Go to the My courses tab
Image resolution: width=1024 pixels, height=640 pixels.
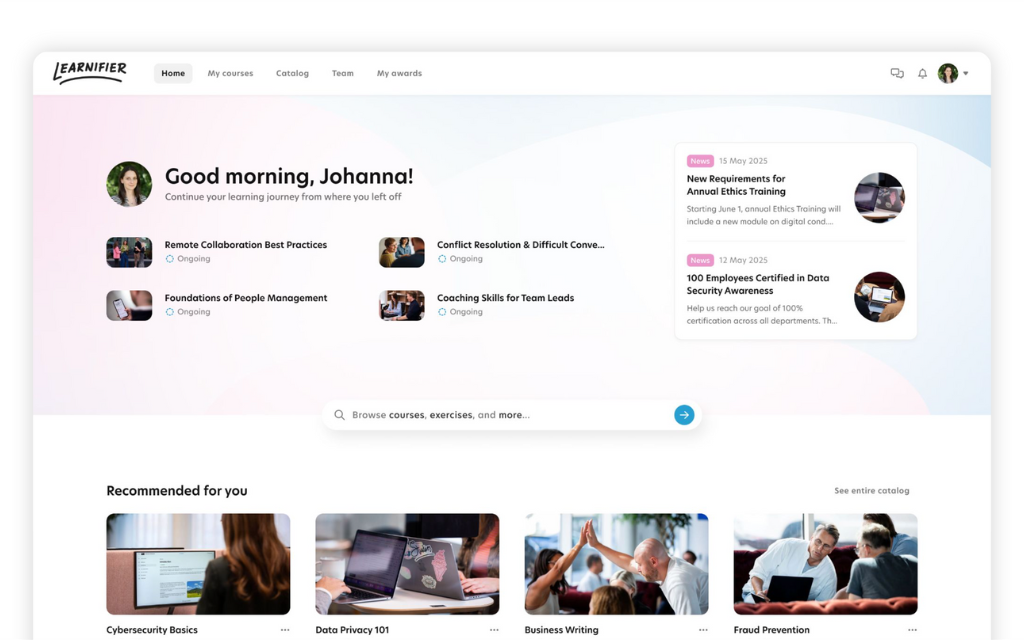pyautogui.click(x=230, y=73)
